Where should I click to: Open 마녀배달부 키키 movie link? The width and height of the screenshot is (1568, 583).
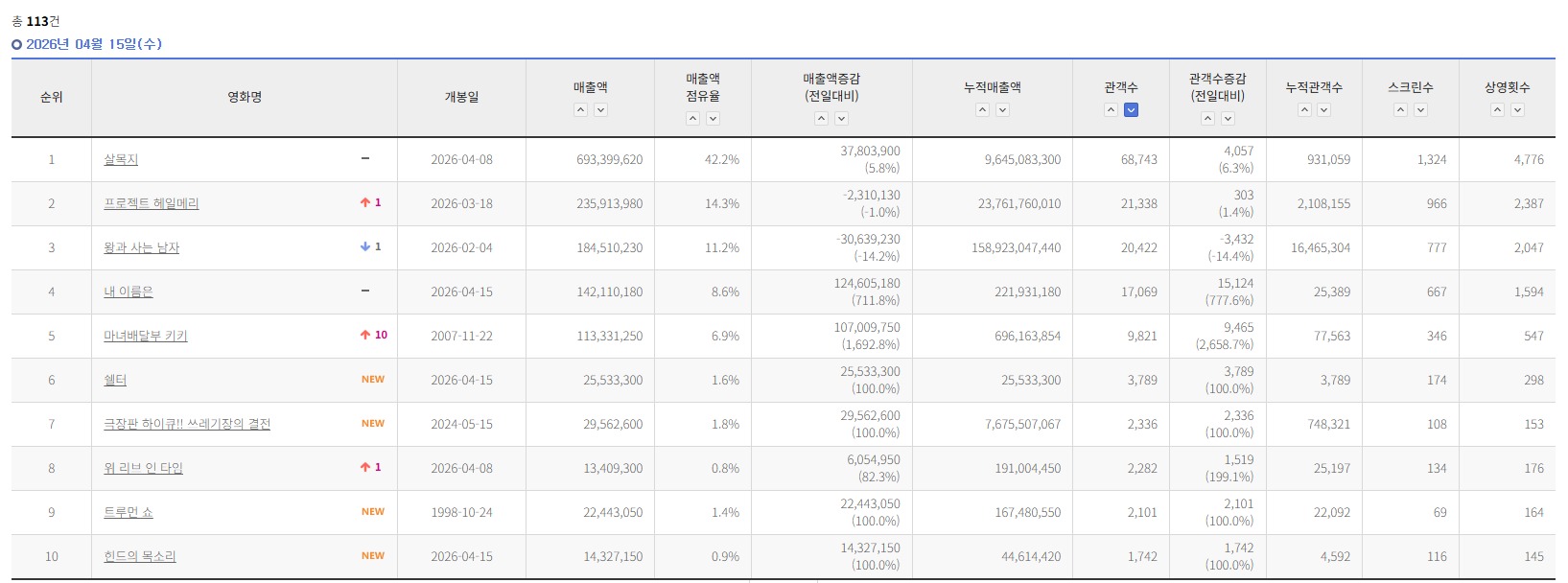[146, 336]
